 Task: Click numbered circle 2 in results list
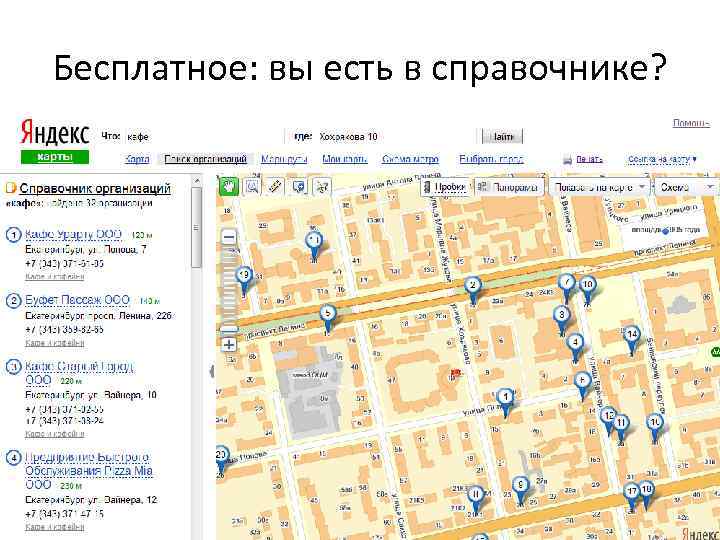13,301
